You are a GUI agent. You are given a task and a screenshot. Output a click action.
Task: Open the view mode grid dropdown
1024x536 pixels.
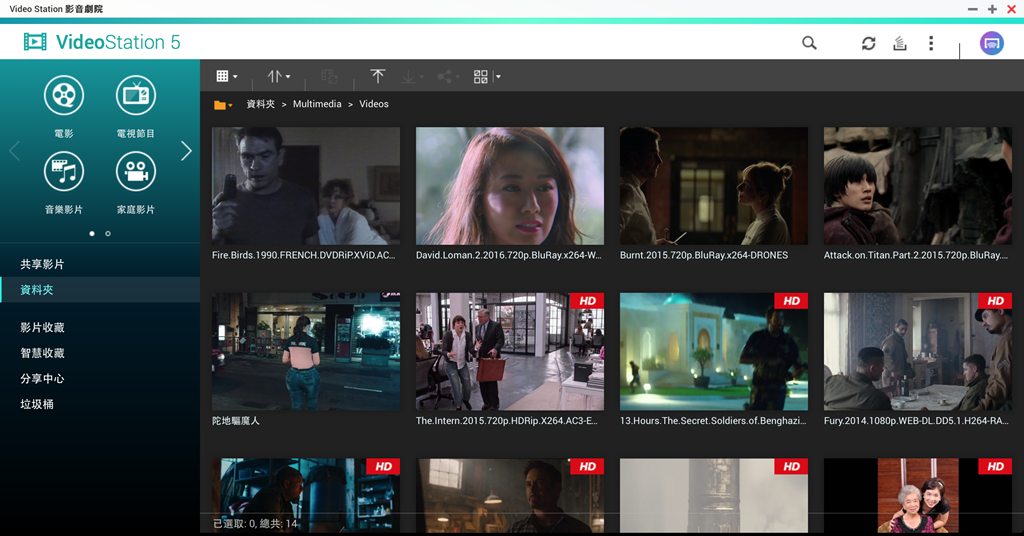tap(227, 76)
